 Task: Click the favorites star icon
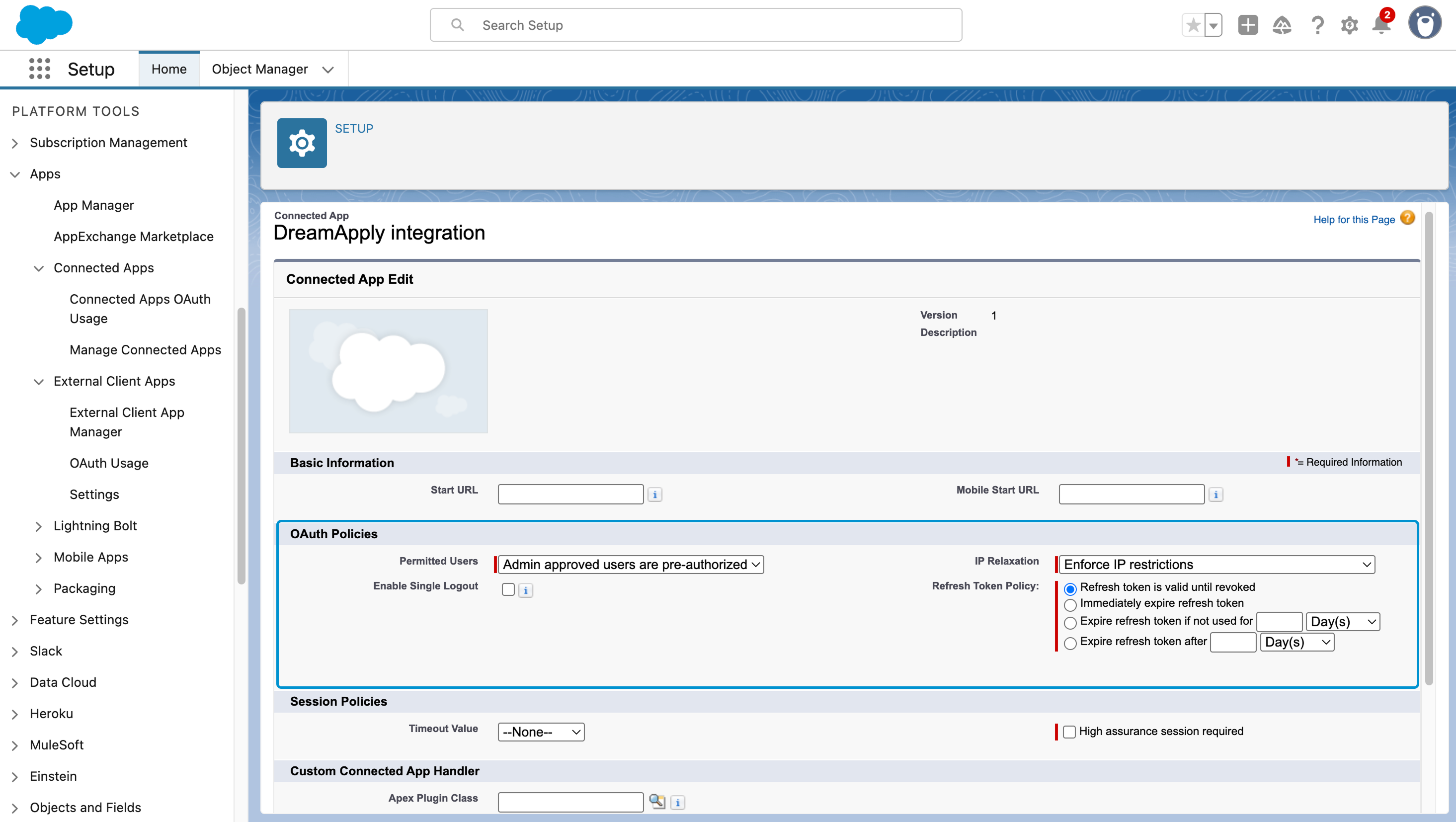[x=1193, y=25]
